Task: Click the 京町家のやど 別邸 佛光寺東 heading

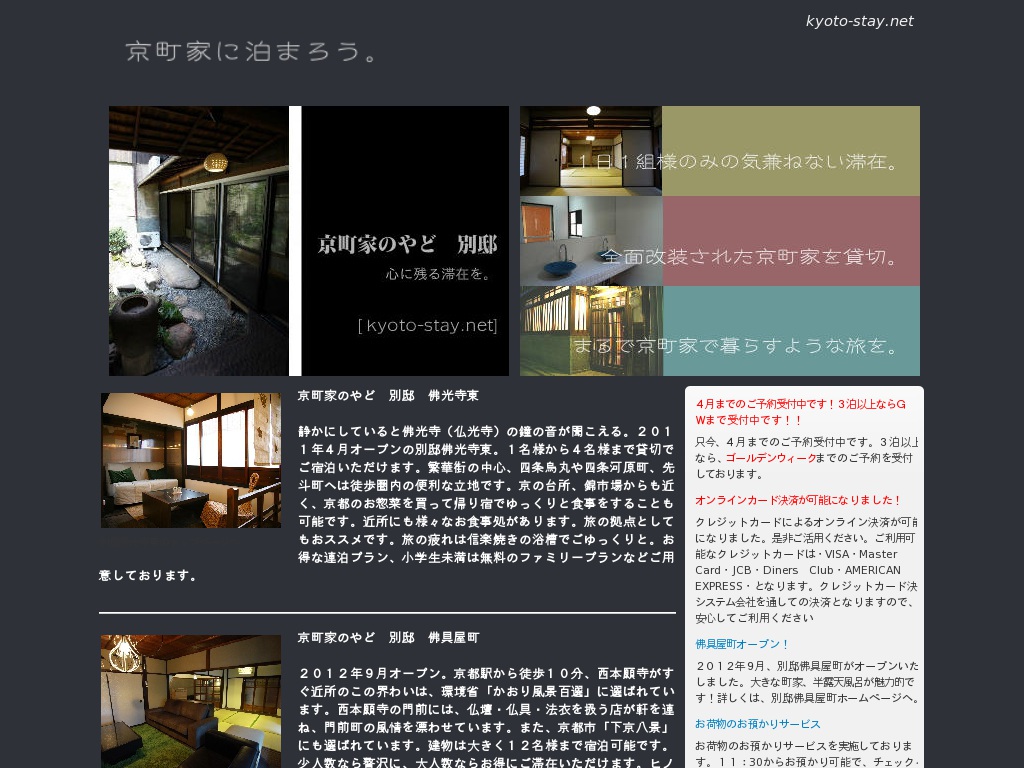Action: [388, 396]
